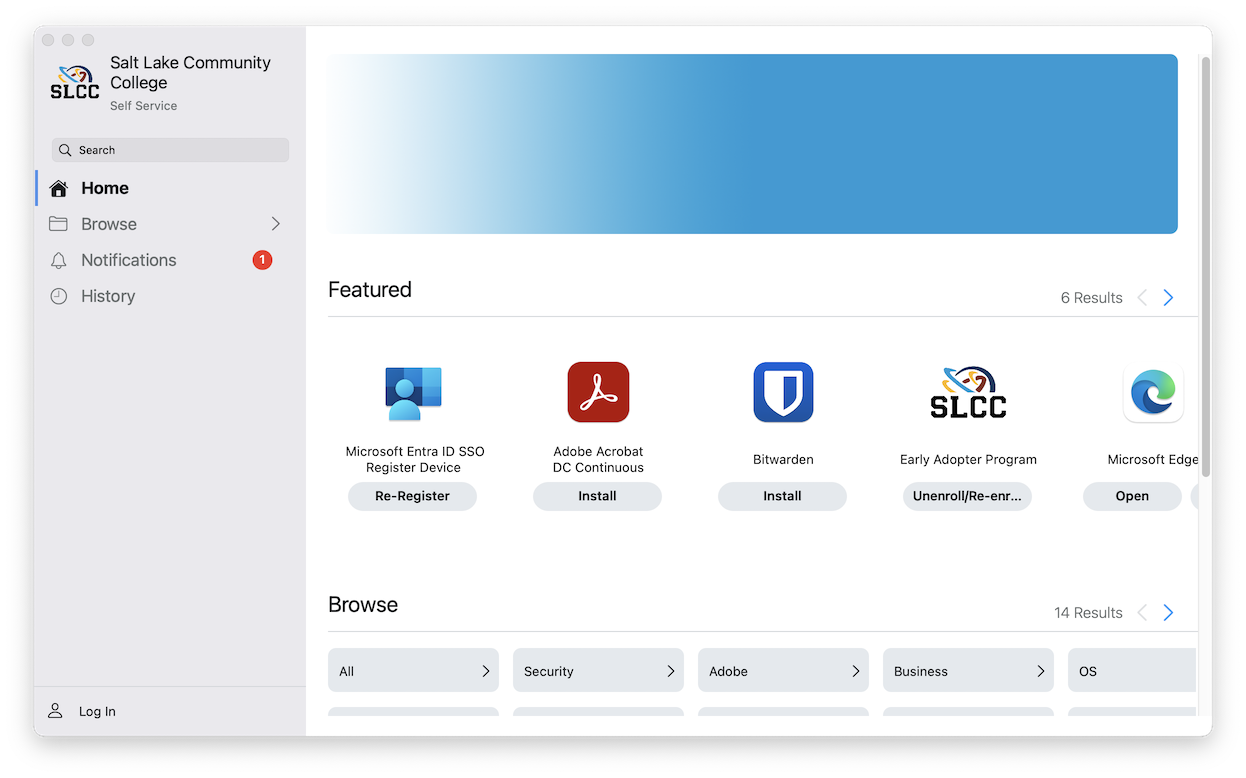1246x778 pixels.
Task: Click the Featured section heading
Action: [x=370, y=290]
